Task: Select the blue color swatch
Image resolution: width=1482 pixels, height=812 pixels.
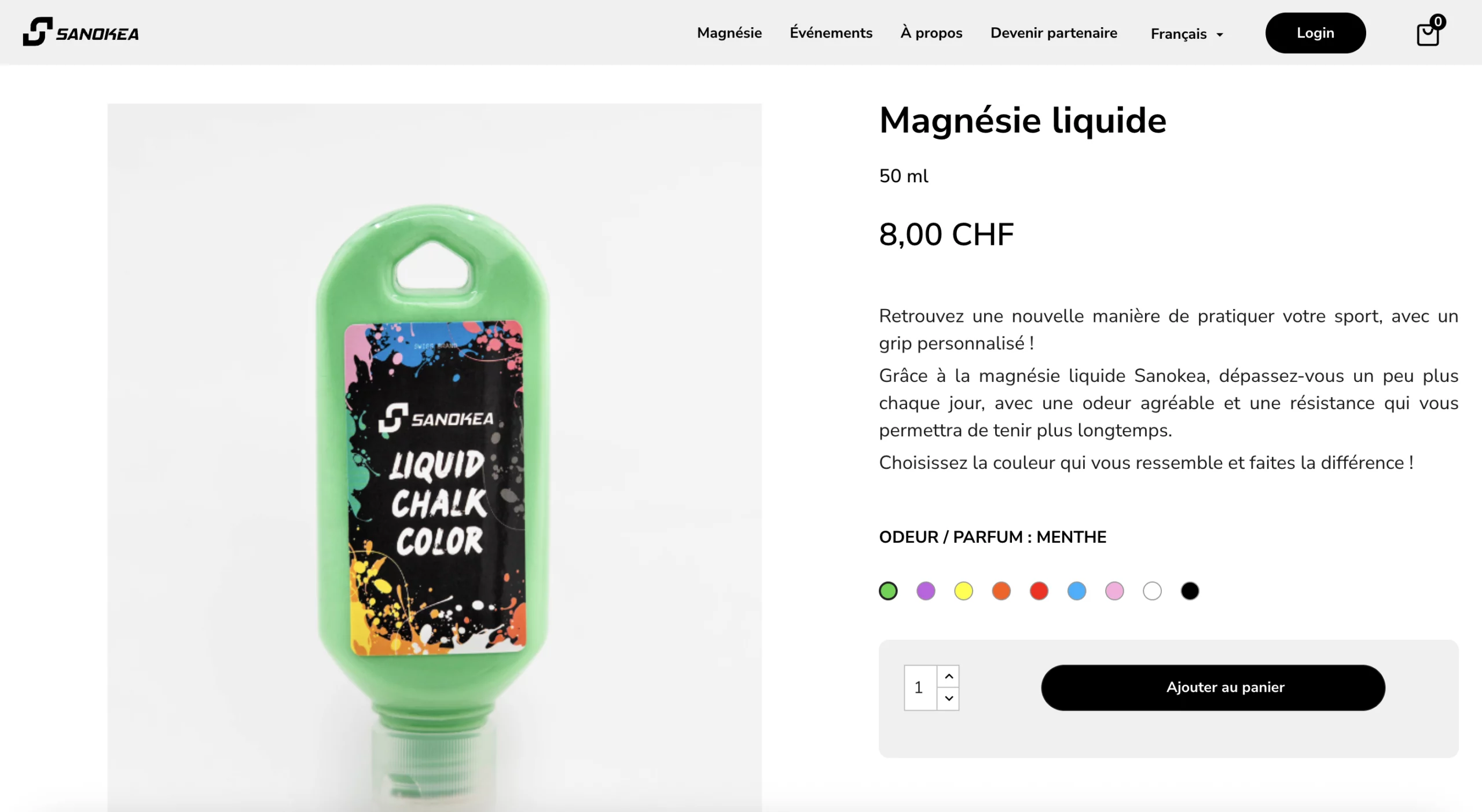Action: (1077, 591)
